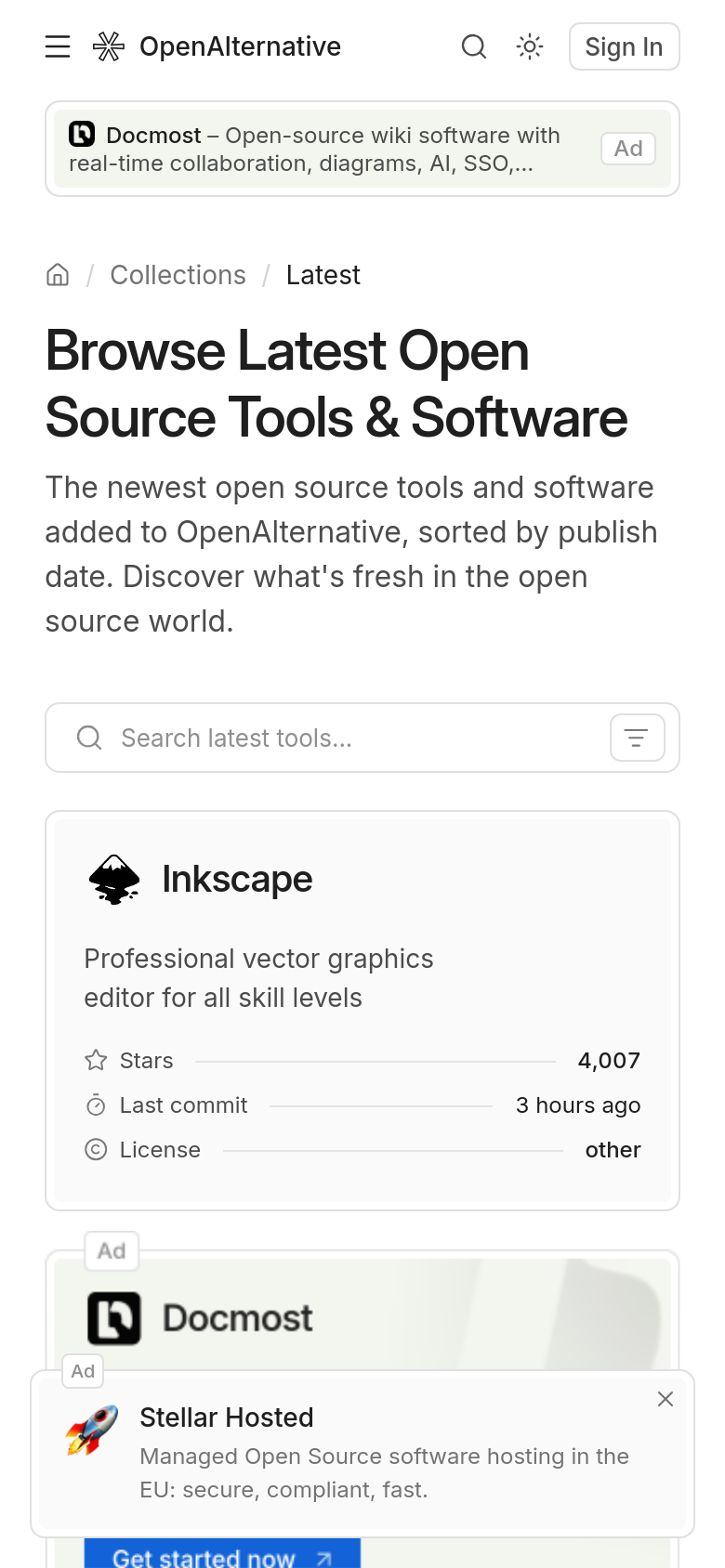The height and width of the screenshot is (1568, 725).
Task: Open site search via magnifier icon
Action: tap(474, 46)
